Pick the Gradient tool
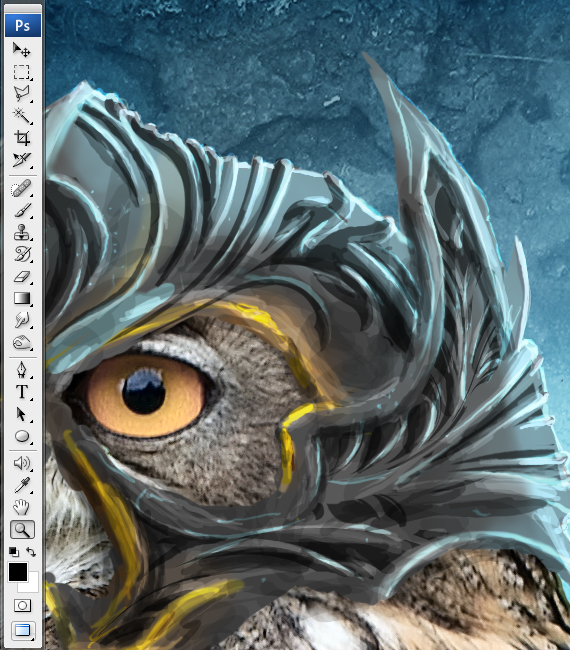Viewport: 570px width, 650px height. pyautogui.click(x=22, y=298)
